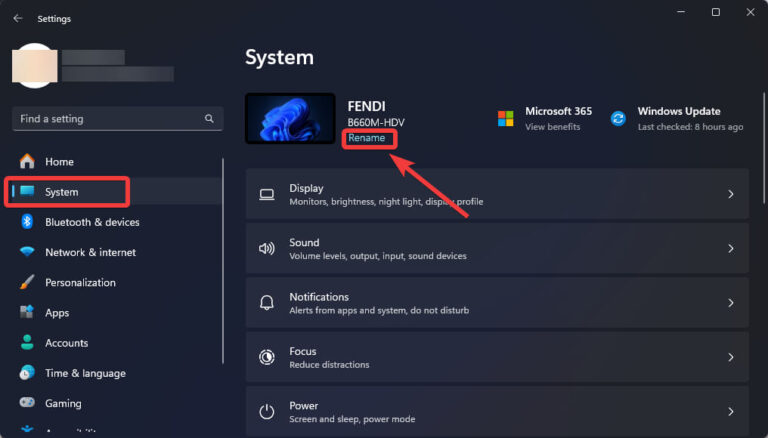The height and width of the screenshot is (438, 768).
Task: Click the Home icon in sidebar
Action: click(27, 162)
